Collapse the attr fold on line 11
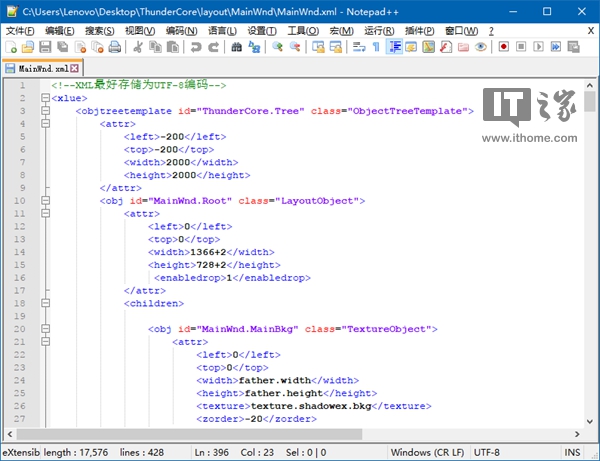The width and height of the screenshot is (600, 461). (45, 213)
